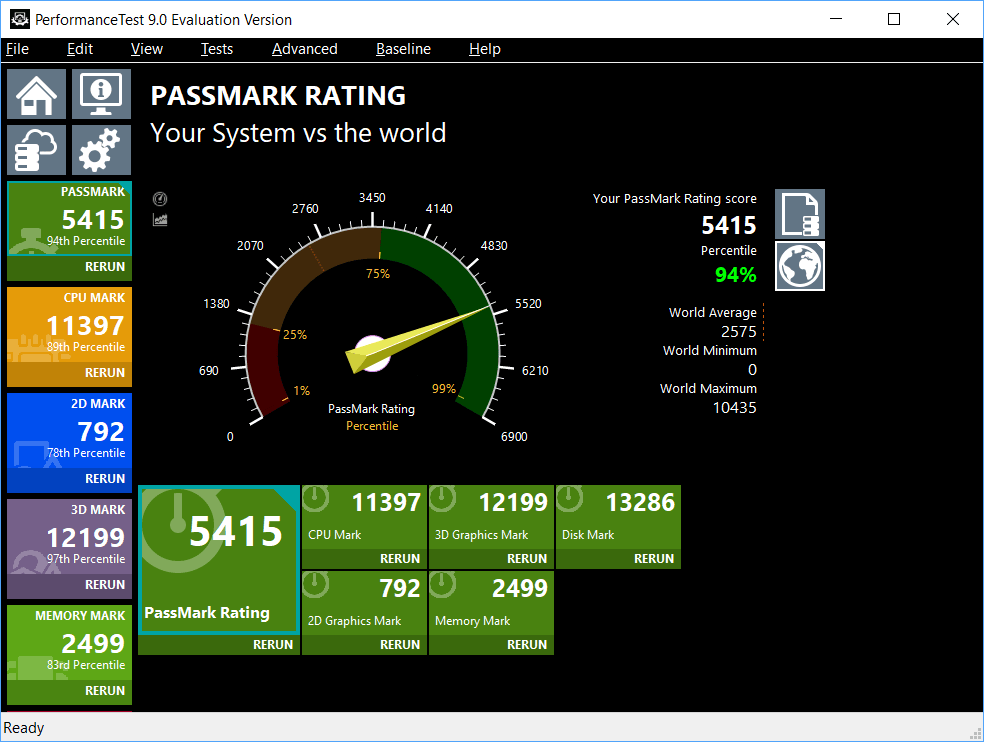Click the PassMark gauge needle

point(418,339)
